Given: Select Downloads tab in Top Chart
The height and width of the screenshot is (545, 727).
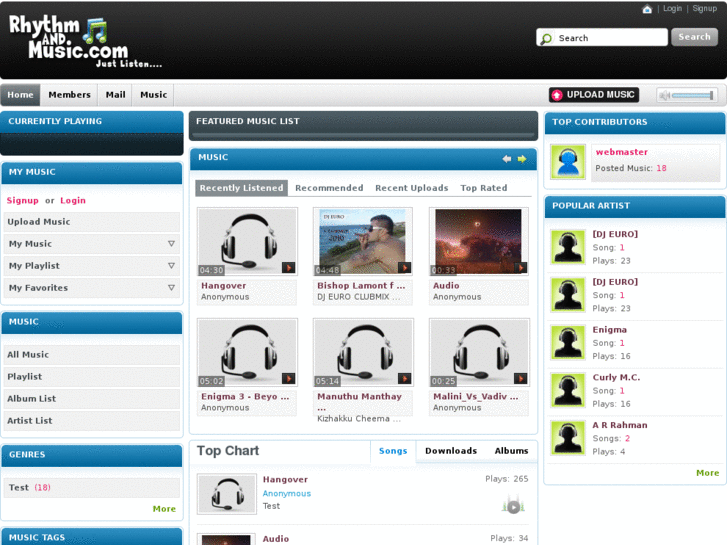Looking at the screenshot, I should (x=451, y=451).
